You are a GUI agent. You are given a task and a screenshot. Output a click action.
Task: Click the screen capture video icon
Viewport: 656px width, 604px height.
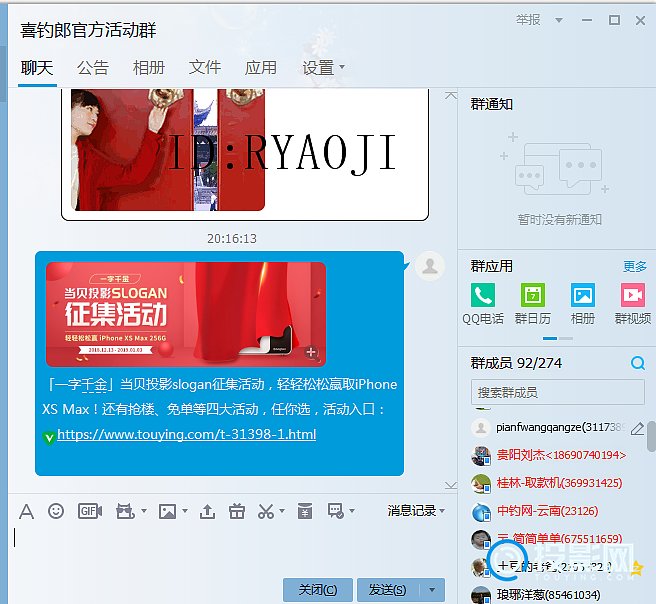(125, 511)
